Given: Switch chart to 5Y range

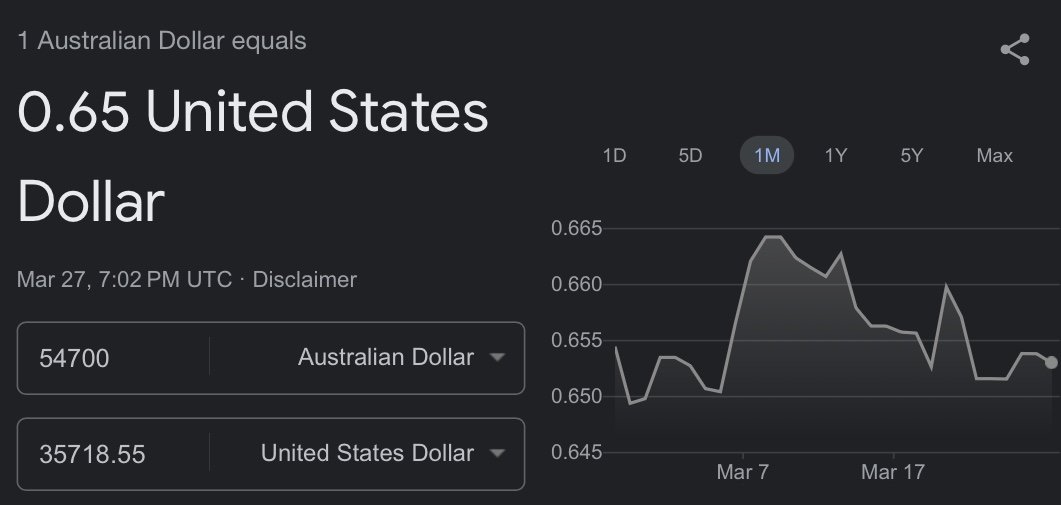Looking at the screenshot, I should click(911, 156).
